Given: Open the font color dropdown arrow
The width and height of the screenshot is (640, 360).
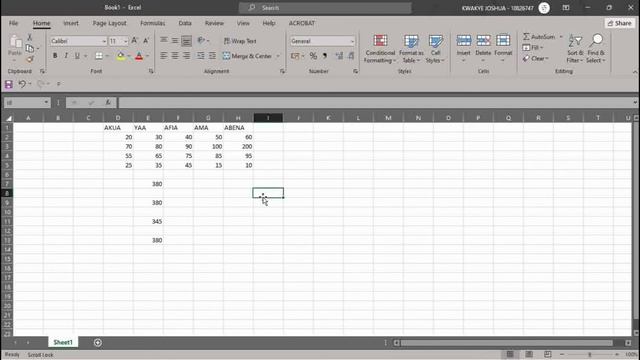Looking at the screenshot, I should click(x=147, y=56).
